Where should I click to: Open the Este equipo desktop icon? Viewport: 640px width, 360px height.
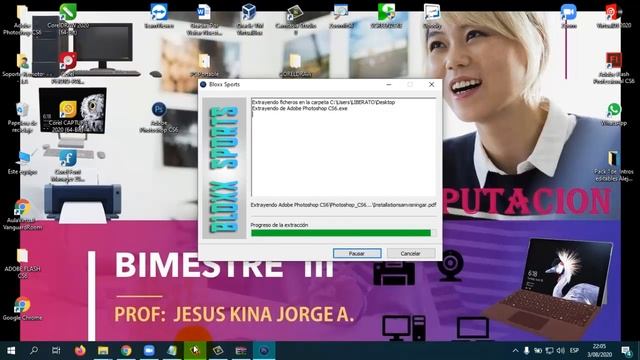22,163
